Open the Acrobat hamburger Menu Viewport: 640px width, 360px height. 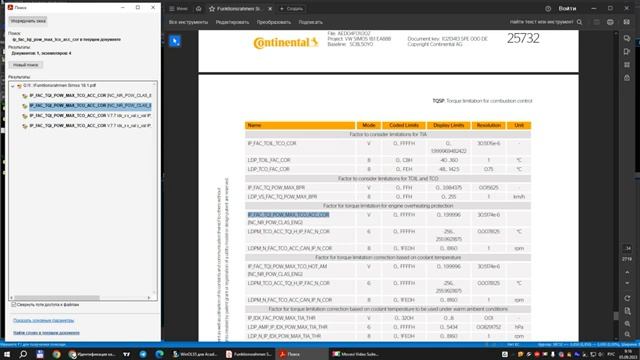(x=178, y=9)
